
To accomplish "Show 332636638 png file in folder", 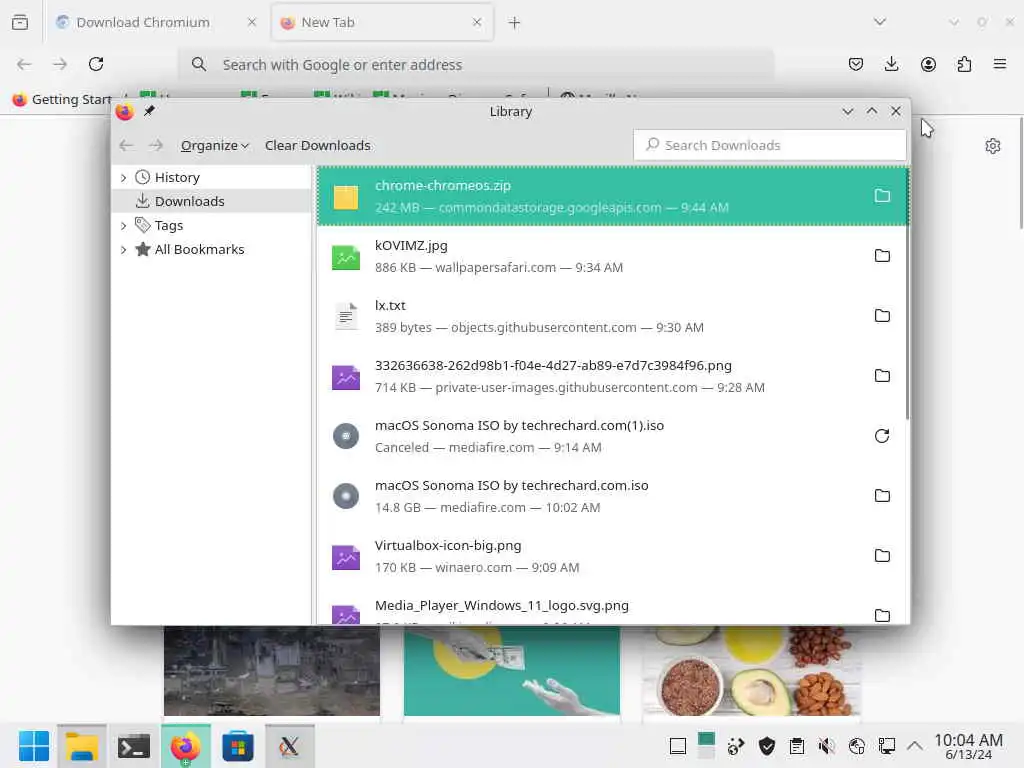I will 882,376.
